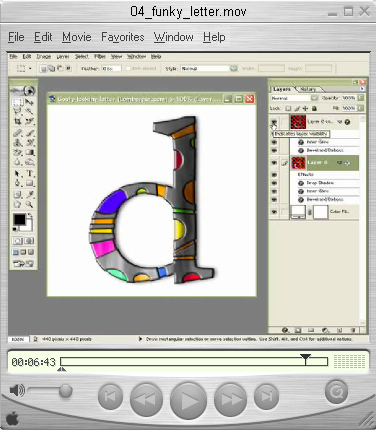Toggle eye beside Effects row of Layer 0
This screenshot has width=376, height=430.
(x=274, y=175)
